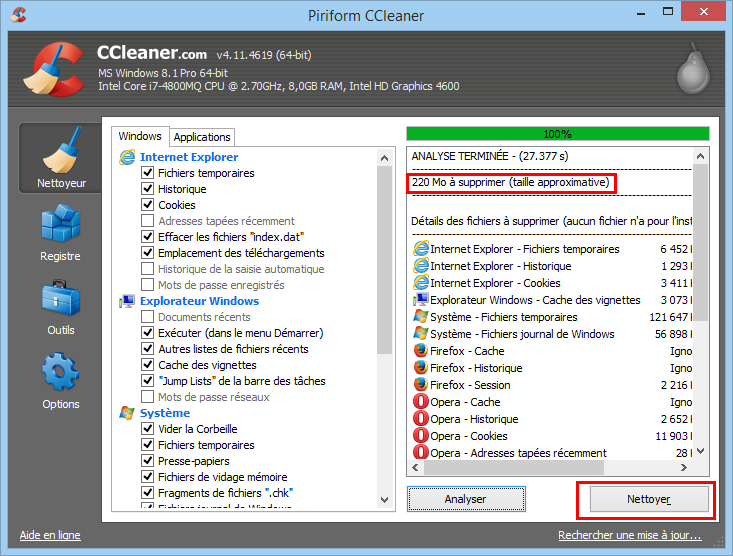Toggle Presse-papiers checkbox
This screenshot has width=733, height=556.
click(x=148, y=461)
